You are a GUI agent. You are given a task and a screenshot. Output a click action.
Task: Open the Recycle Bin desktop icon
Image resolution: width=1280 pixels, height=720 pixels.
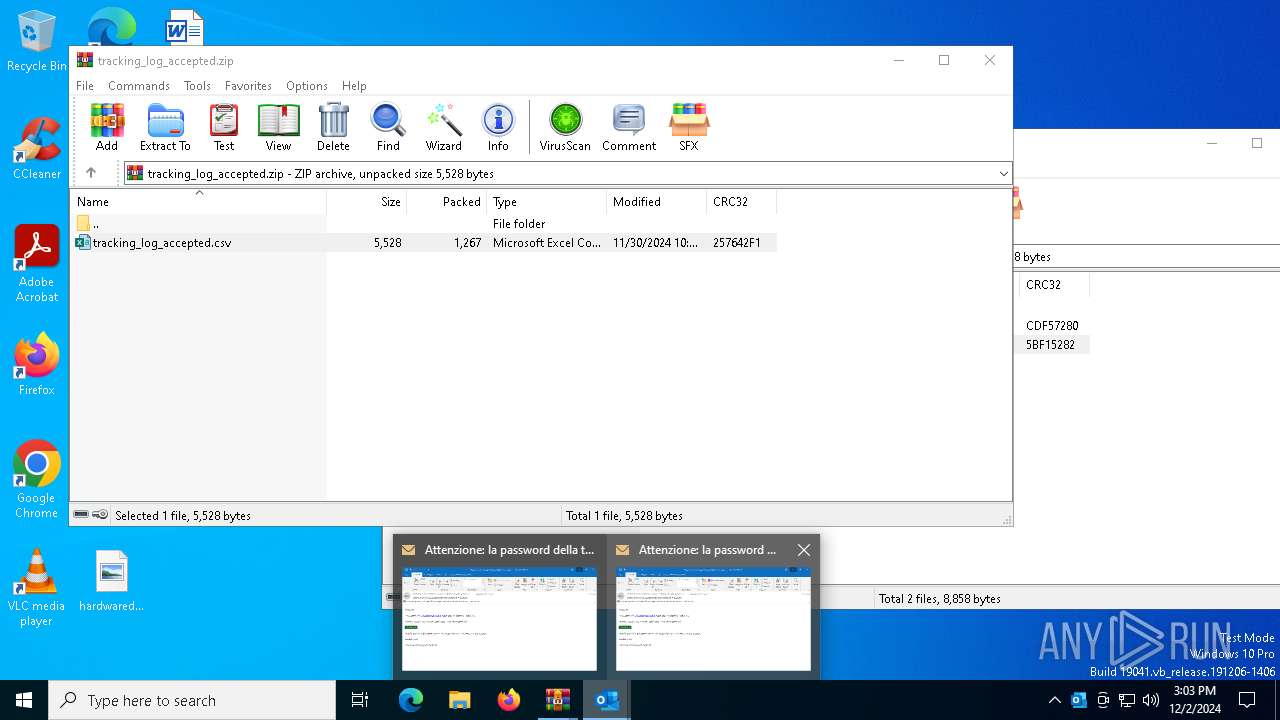[x=37, y=42]
